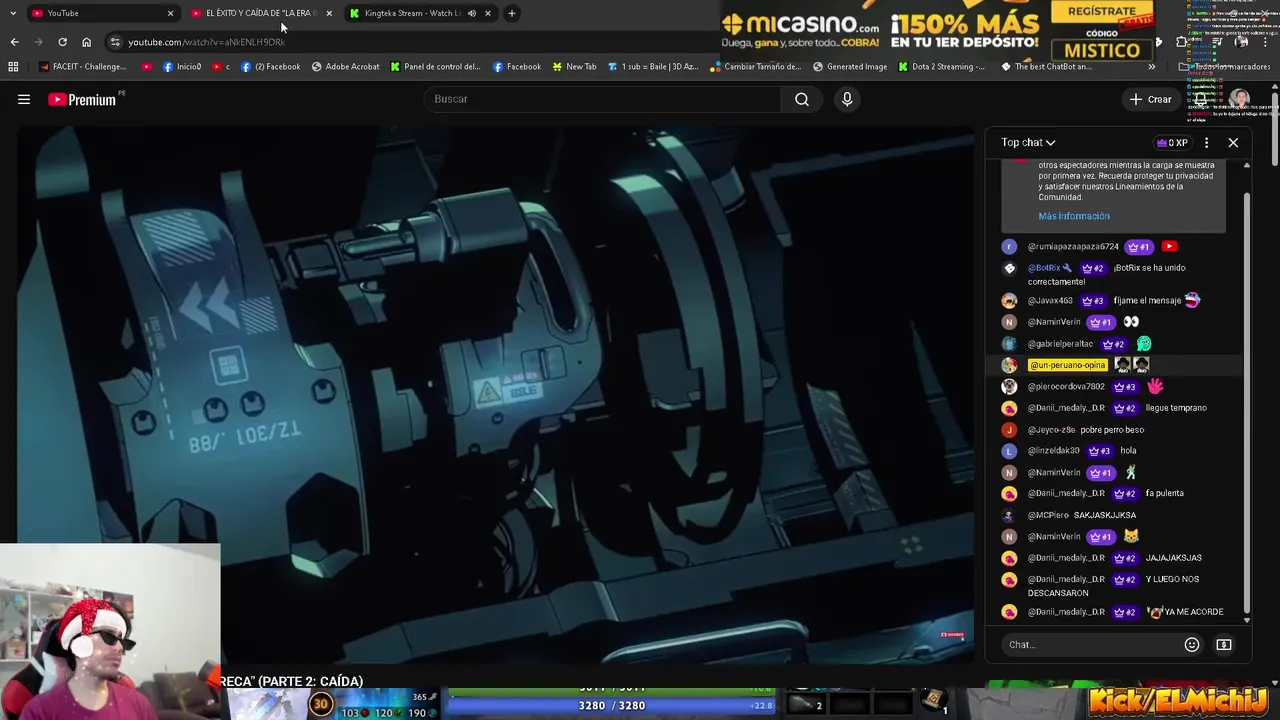Click the search magnifier button

click(801, 99)
